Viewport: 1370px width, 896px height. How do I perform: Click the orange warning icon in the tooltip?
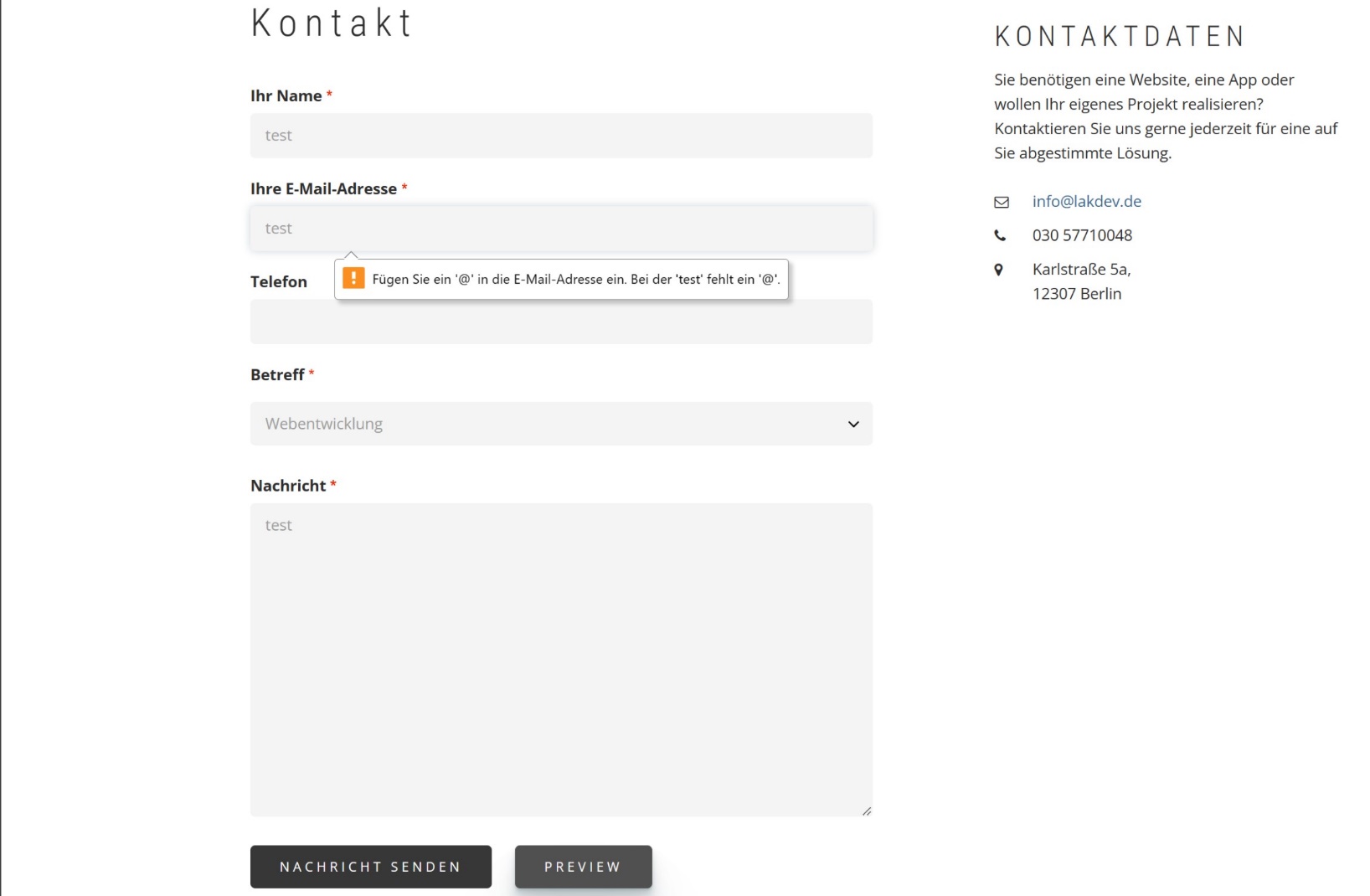(353, 279)
